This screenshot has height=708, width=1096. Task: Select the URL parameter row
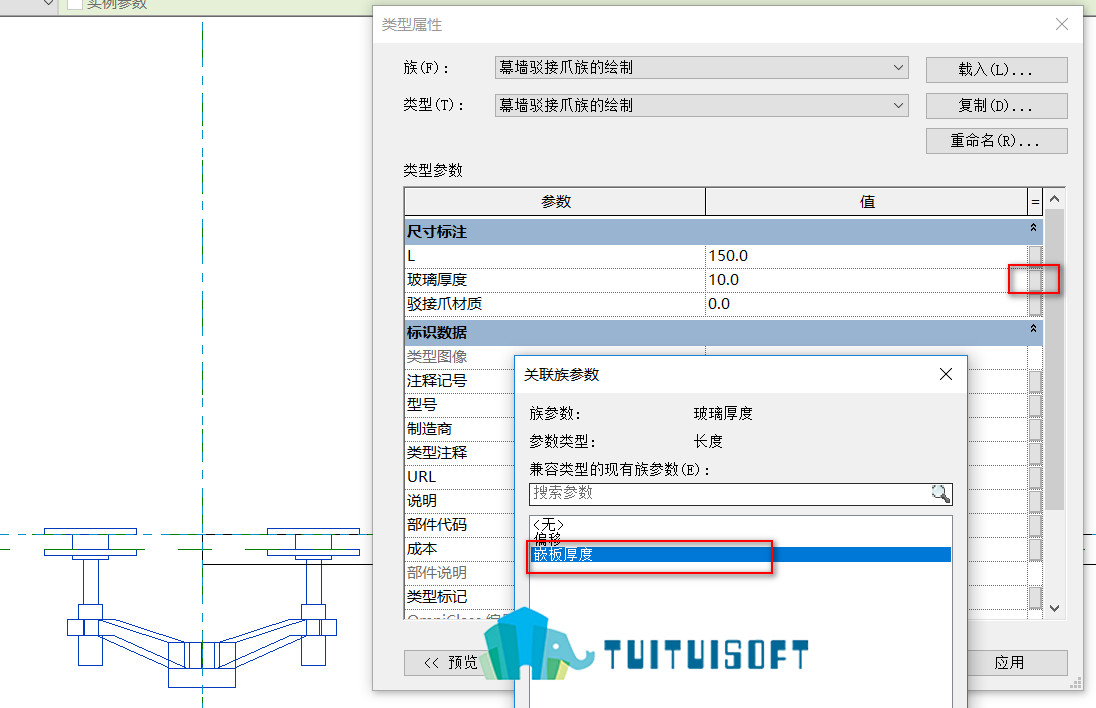click(x=459, y=477)
